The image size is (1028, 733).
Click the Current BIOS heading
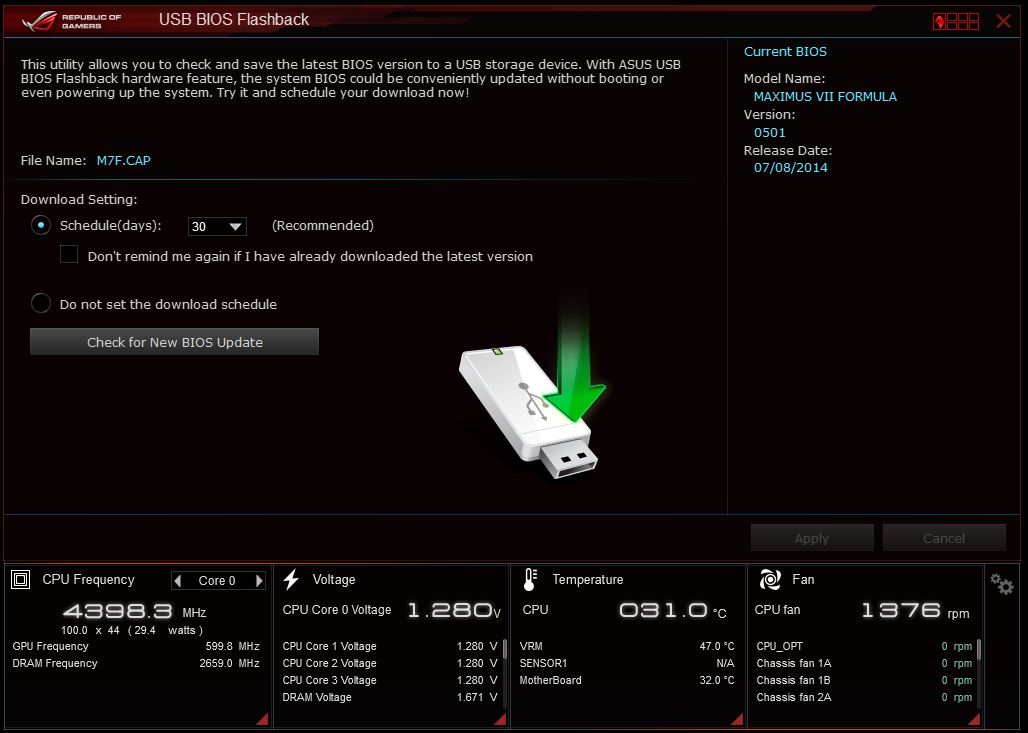785,51
